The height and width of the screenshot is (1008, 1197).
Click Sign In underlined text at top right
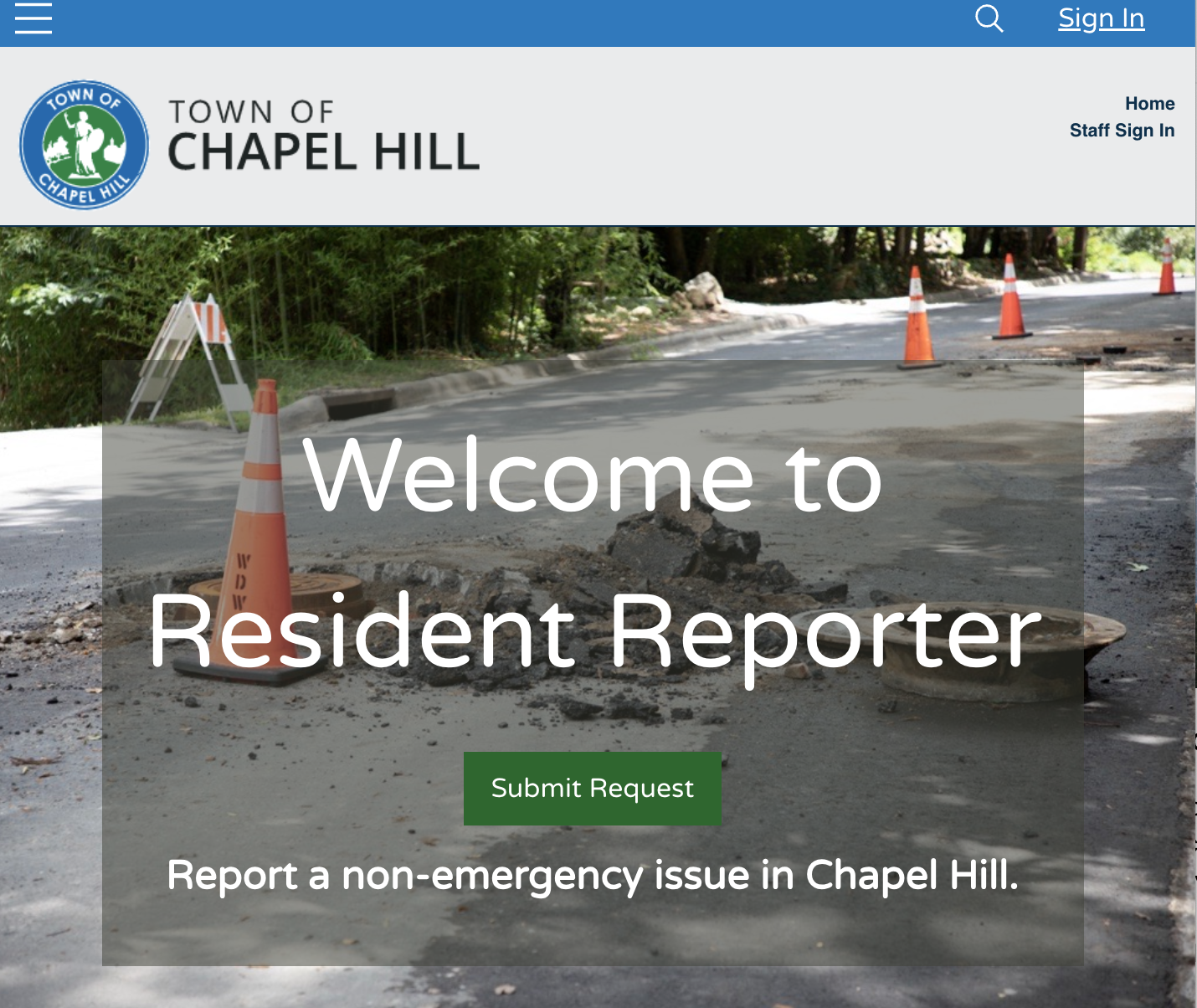1100,18
